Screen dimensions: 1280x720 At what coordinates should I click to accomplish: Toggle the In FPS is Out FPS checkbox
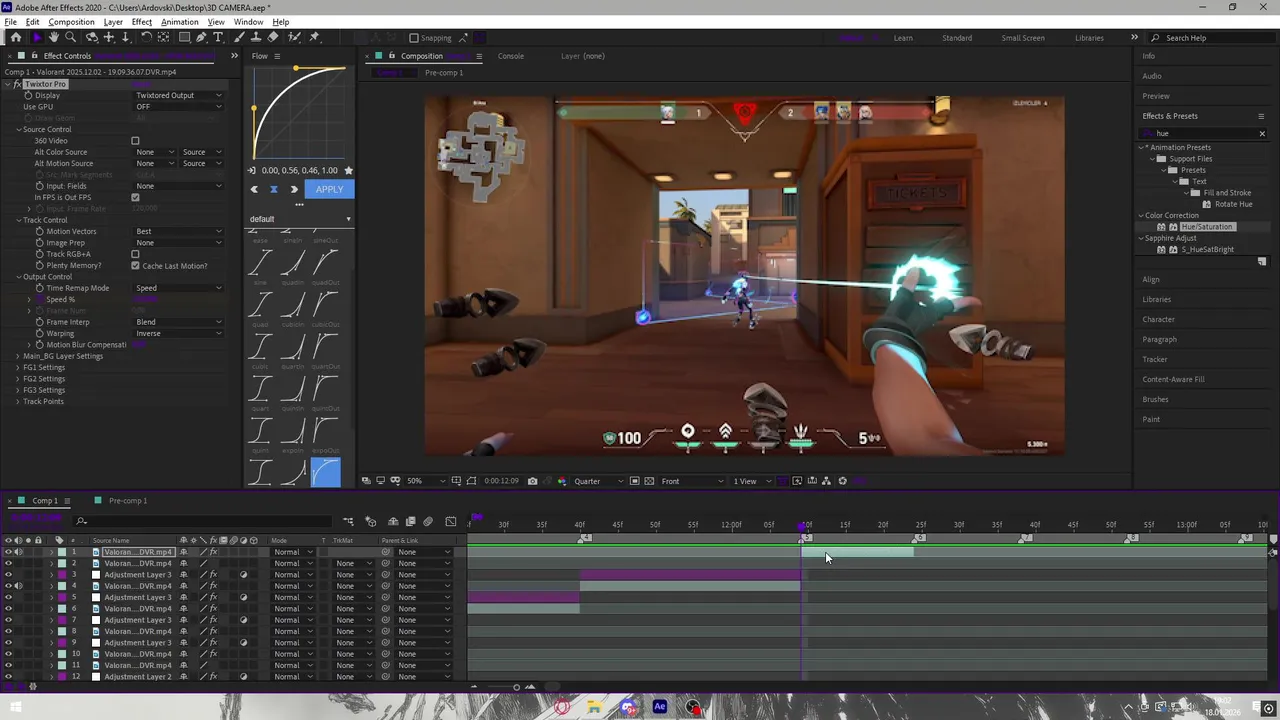tap(135, 197)
